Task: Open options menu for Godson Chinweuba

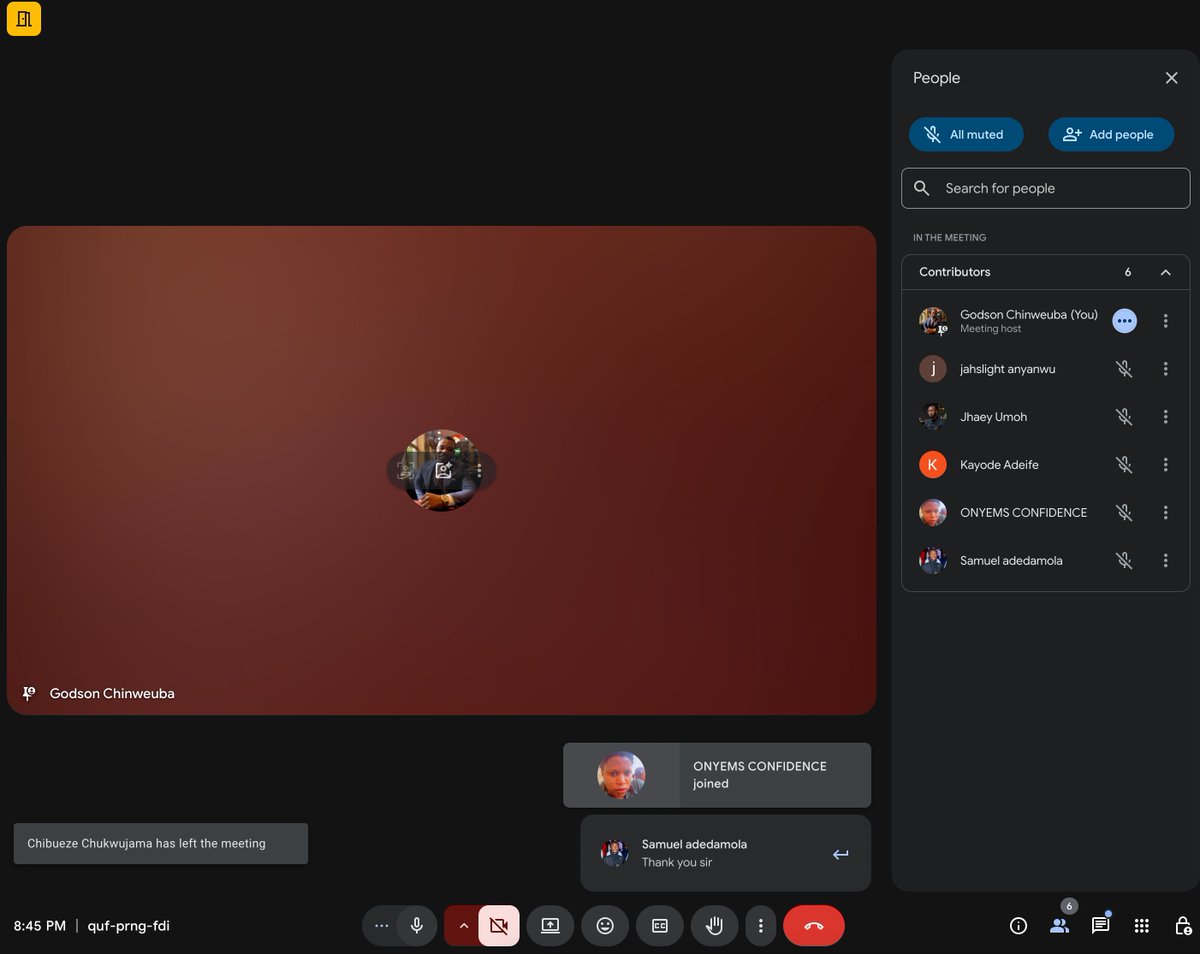Action: tap(1165, 321)
